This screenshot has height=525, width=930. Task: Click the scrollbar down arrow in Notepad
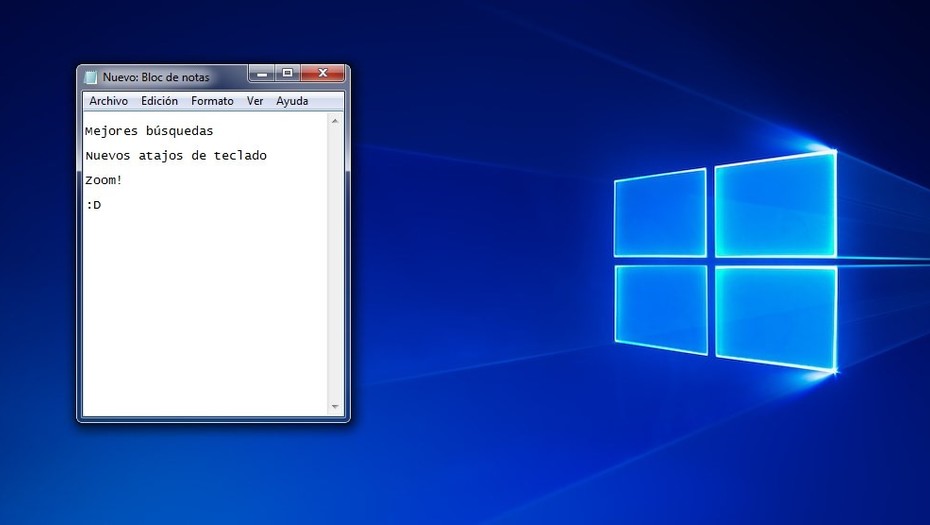click(335, 407)
